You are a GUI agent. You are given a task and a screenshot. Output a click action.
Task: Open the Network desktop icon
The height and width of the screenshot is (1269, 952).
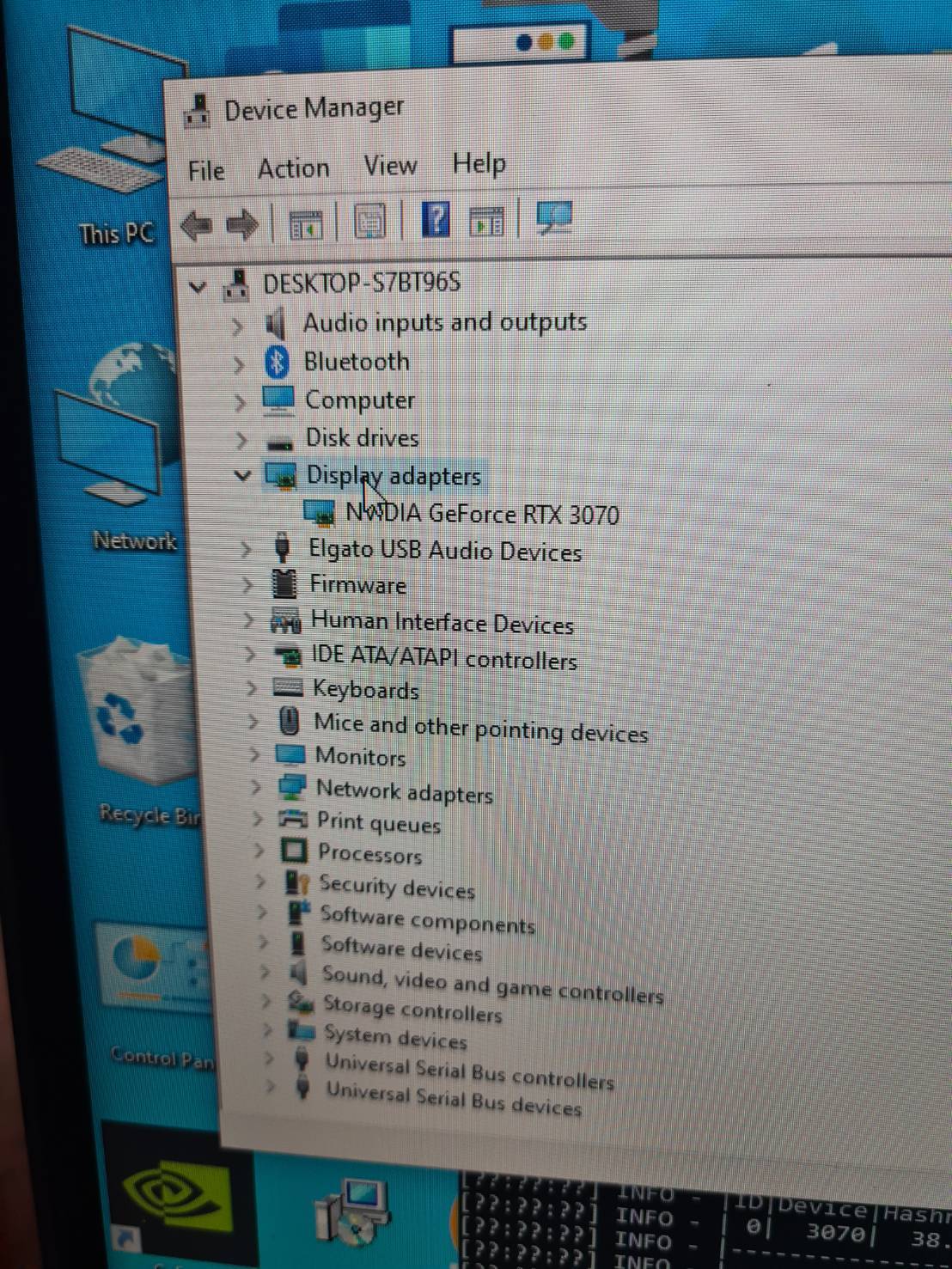[125, 430]
